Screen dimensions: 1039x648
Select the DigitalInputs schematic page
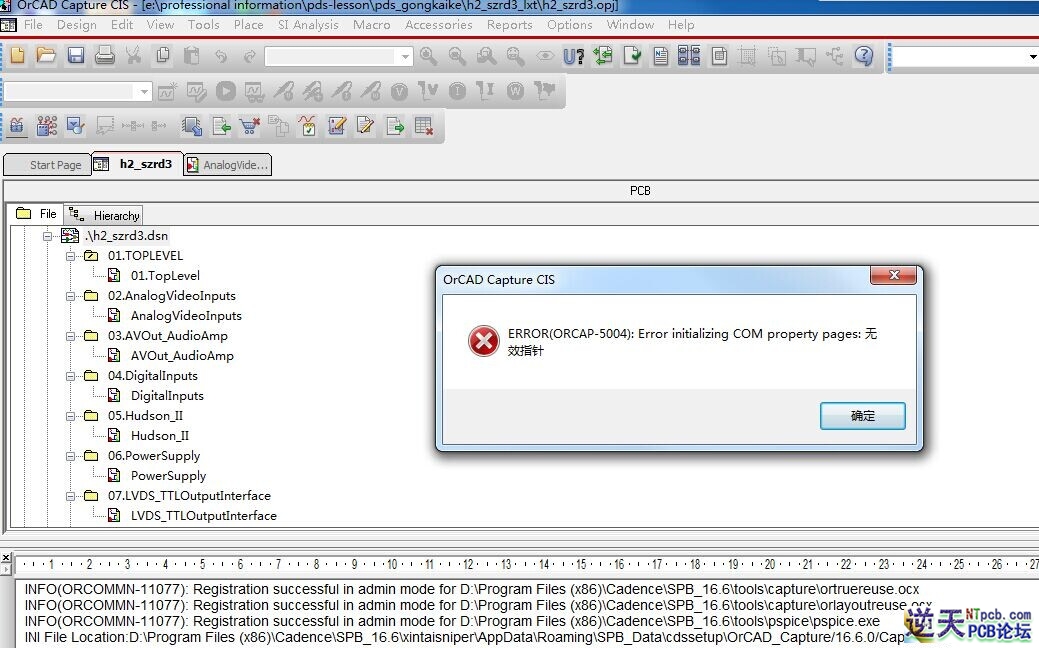(x=167, y=396)
